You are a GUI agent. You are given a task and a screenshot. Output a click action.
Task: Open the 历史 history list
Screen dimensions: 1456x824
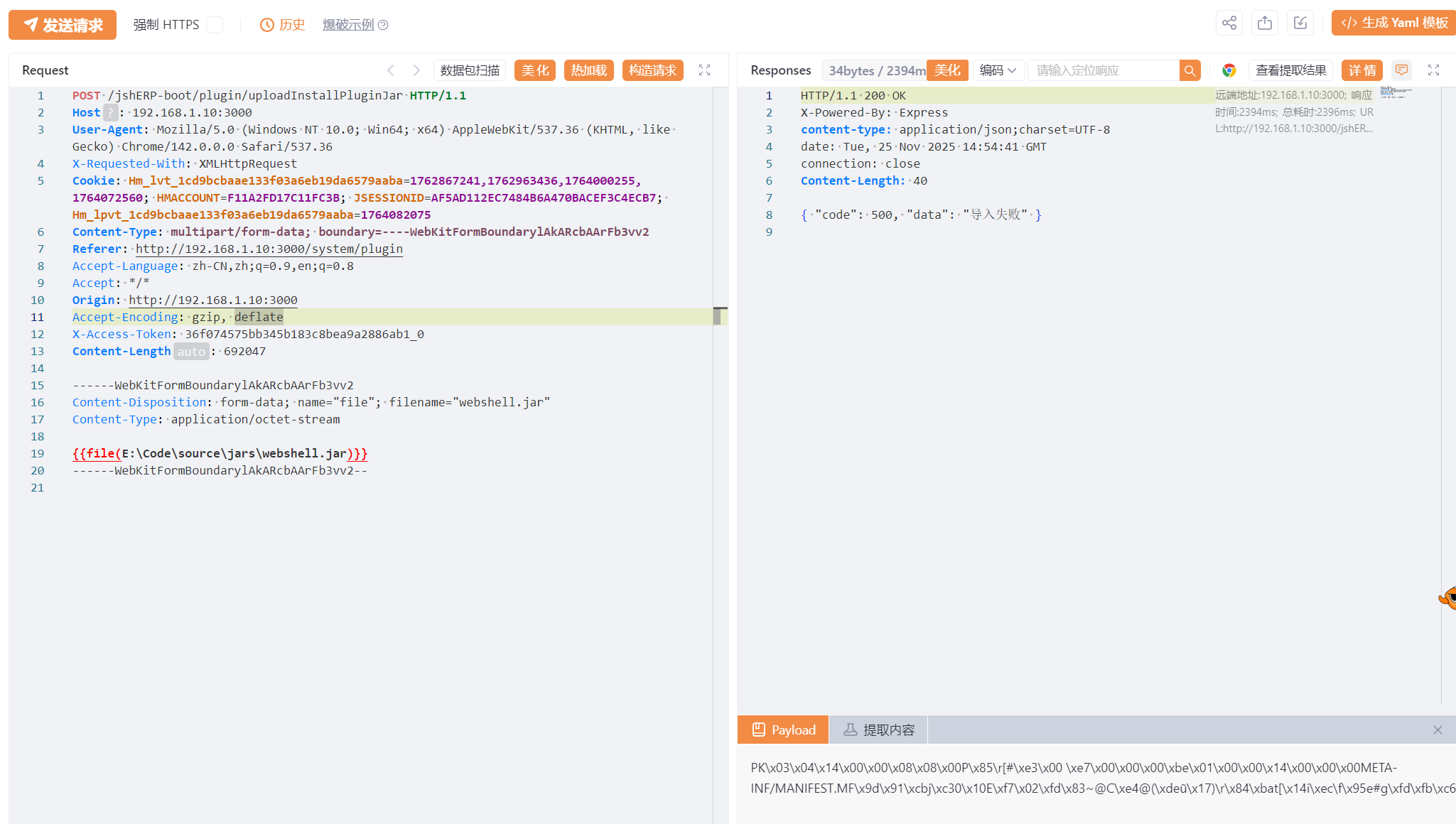click(283, 25)
